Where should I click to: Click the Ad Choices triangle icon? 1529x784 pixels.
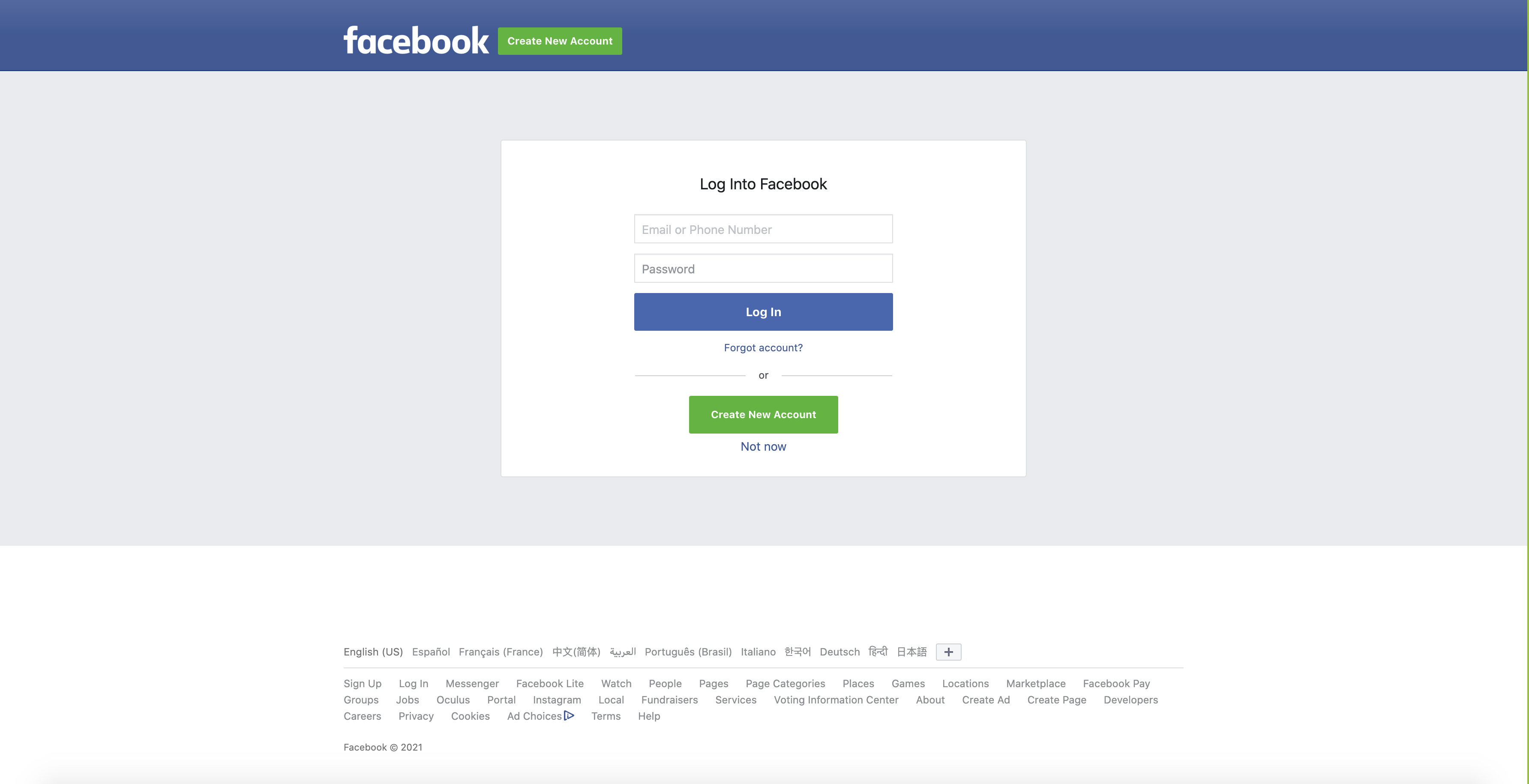(569, 715)
